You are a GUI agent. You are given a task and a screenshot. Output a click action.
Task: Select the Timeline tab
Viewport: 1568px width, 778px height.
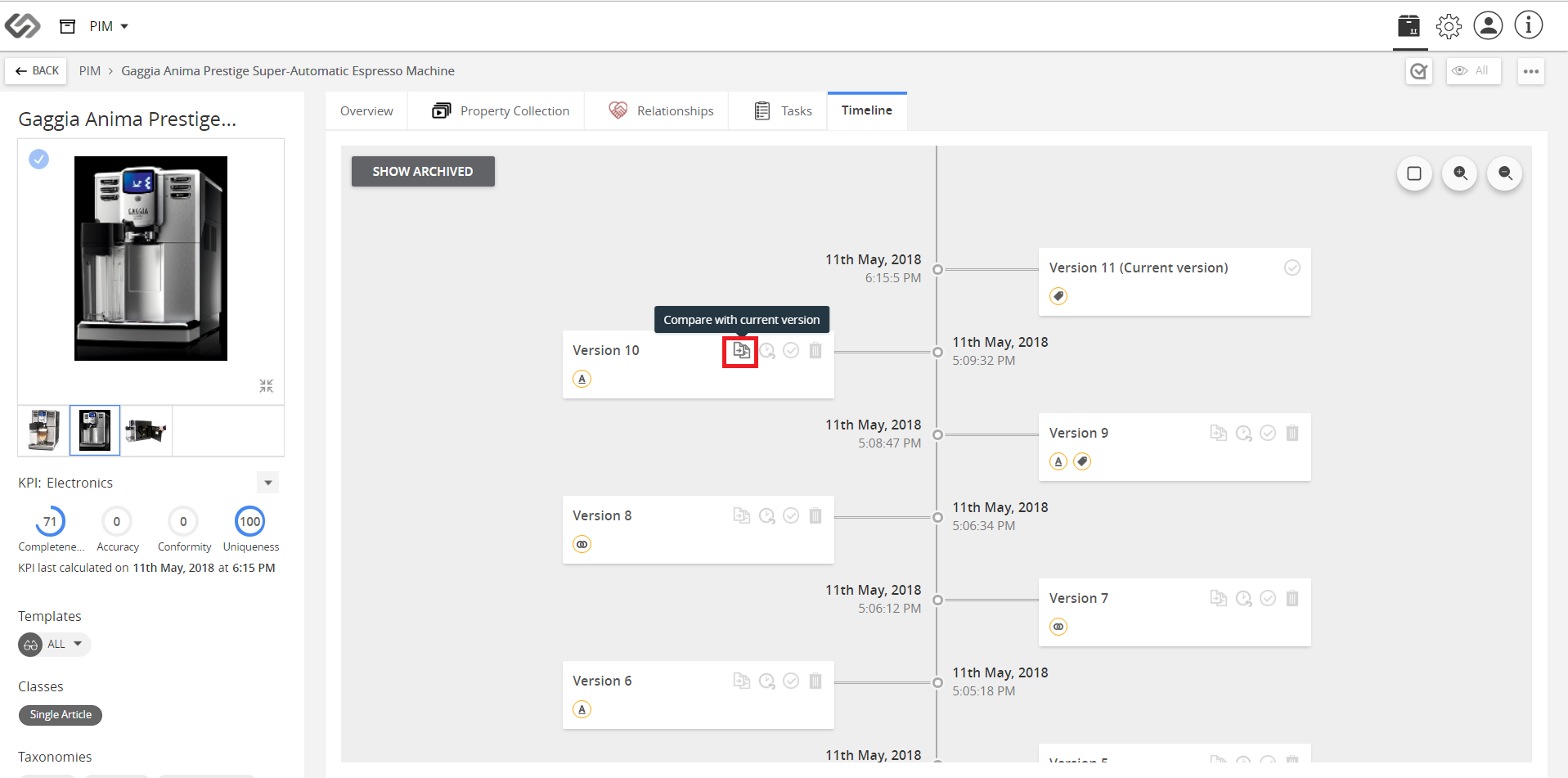(x=867, y=110)
